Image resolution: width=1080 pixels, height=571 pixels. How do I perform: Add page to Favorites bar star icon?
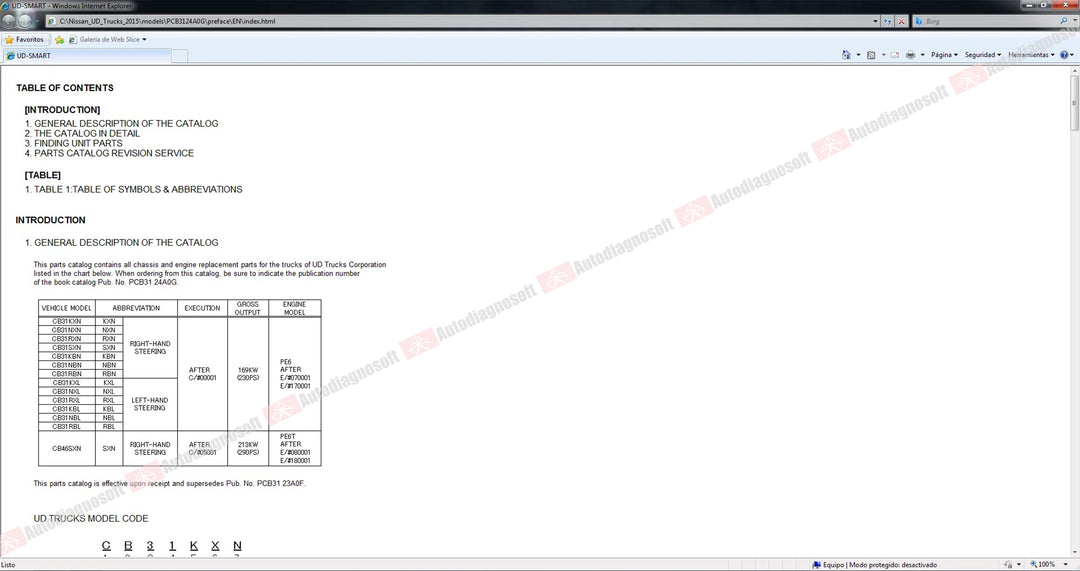tap(59, 39)
